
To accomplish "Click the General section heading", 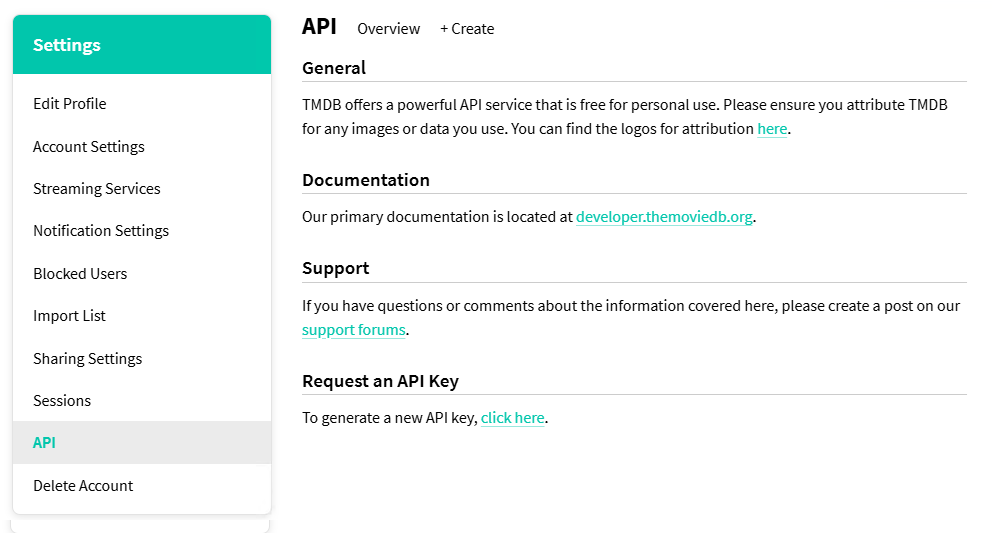I will tap(334, 68).
